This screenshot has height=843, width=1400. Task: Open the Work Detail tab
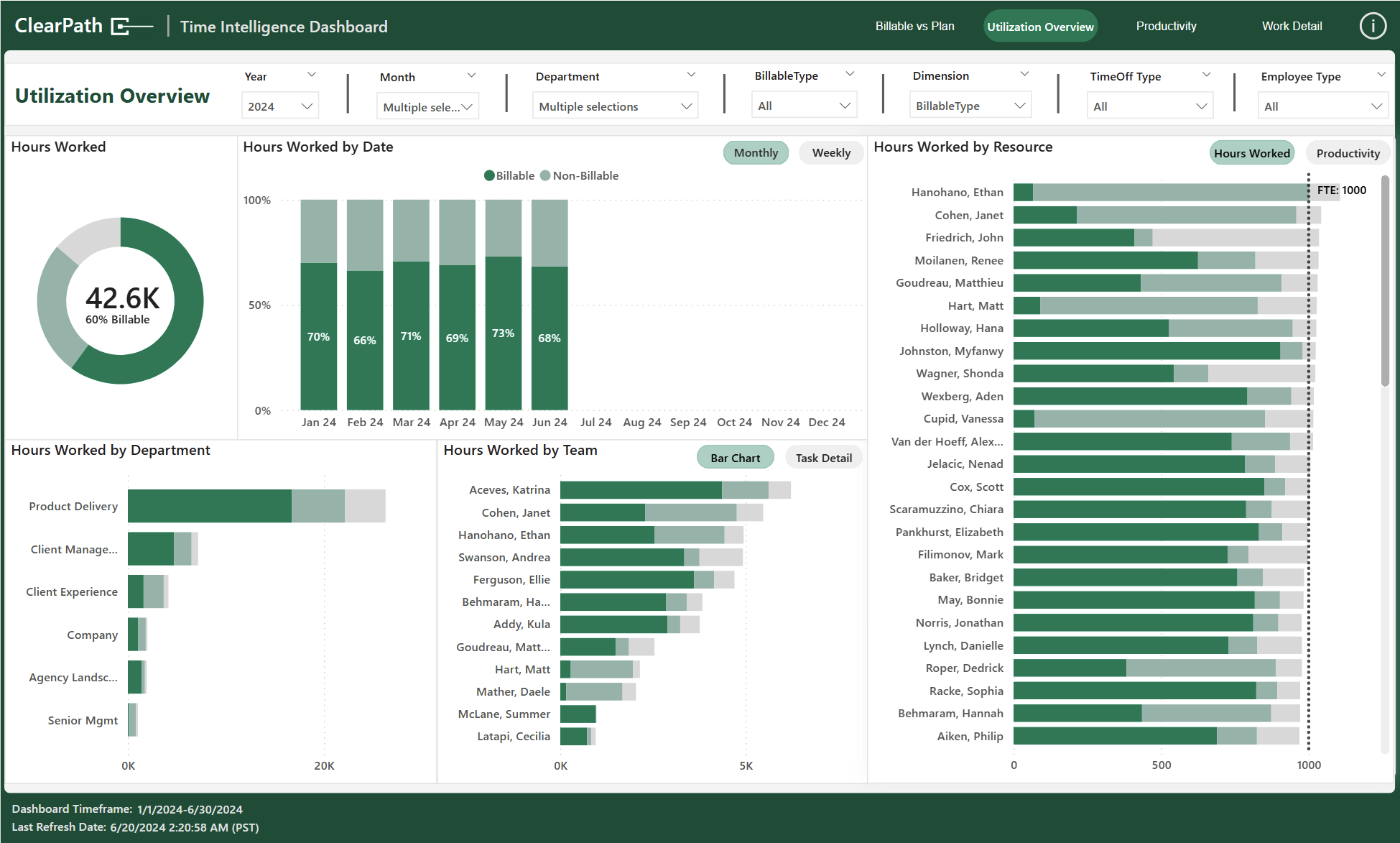(x=1292, y=27)
